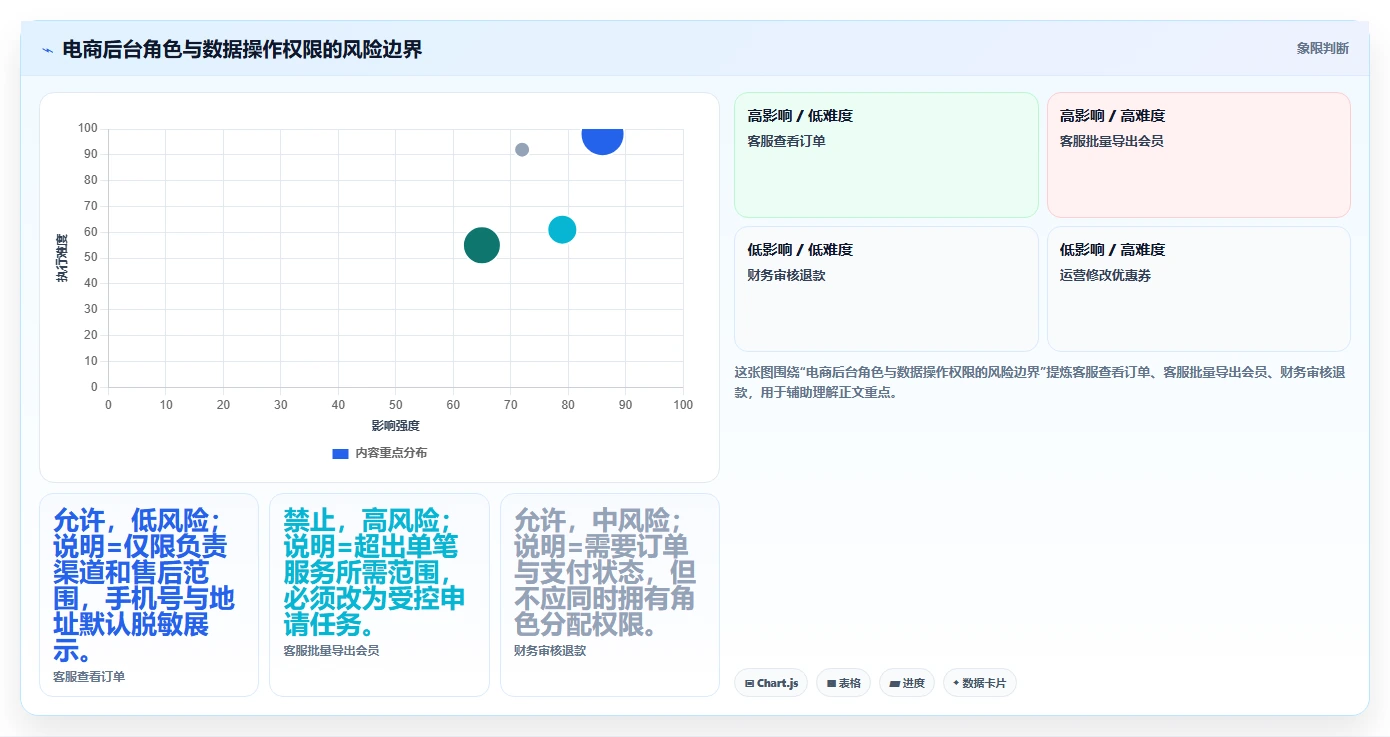Viewport: 1390px width, 737px height.
Task: Select the 高影响 / 低难度 quadrant card
Action: click(x=886, y=155)
